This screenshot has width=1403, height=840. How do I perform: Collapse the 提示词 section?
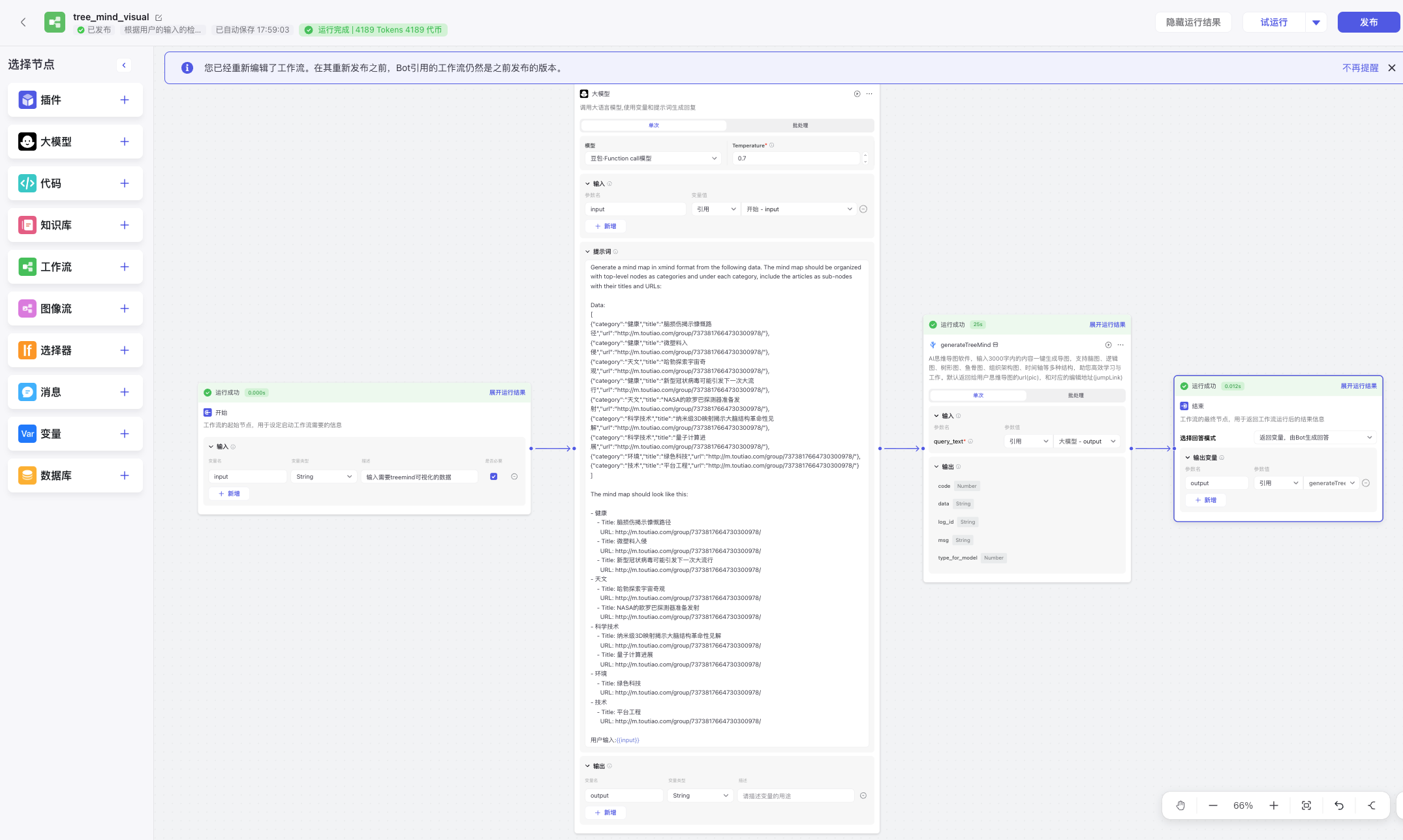587,252
